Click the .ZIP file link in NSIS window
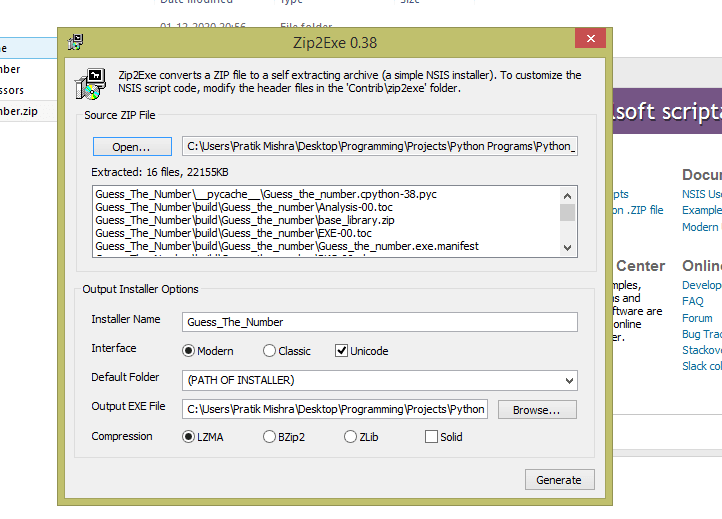This screenshot has height=519, width=722. point(638,210)
